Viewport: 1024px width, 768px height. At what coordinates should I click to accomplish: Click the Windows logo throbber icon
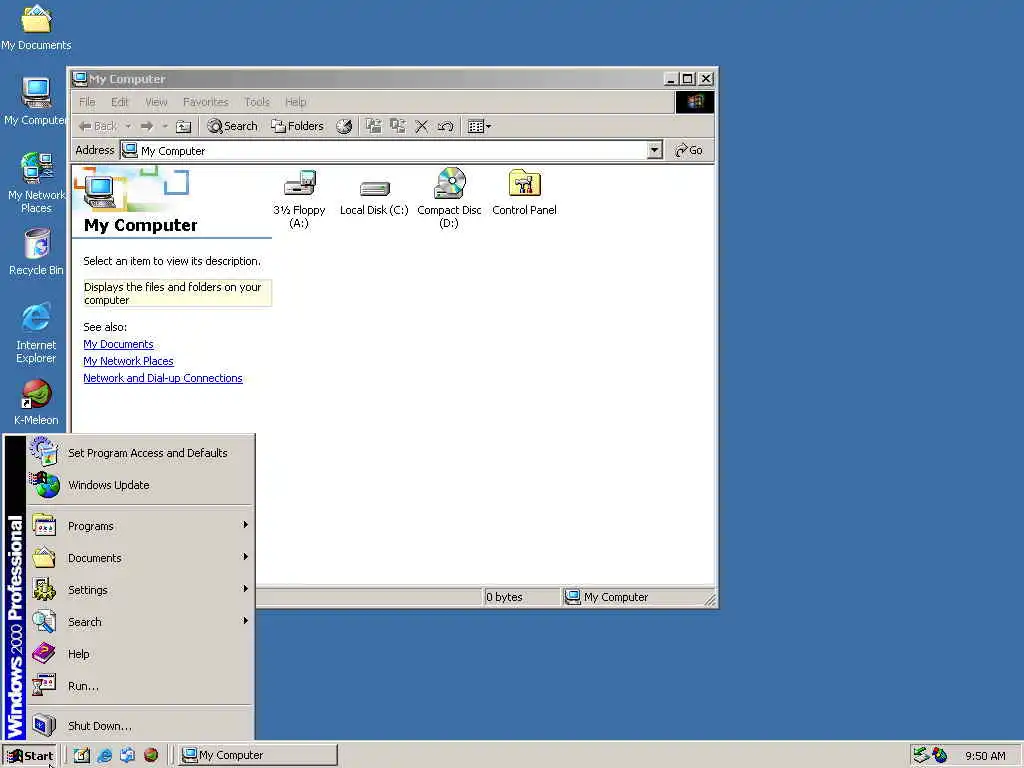tap(694, 102)
